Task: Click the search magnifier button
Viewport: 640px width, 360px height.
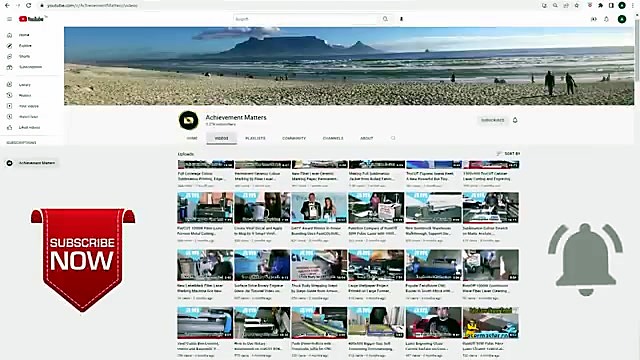Action: 385,19
